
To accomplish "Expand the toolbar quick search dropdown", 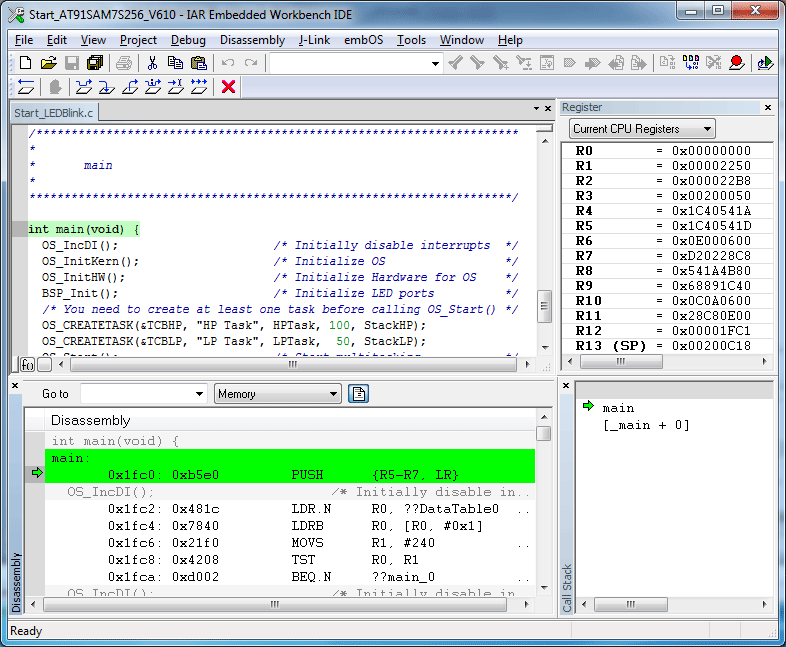I will pyautogui.click(x=435, y=64).
